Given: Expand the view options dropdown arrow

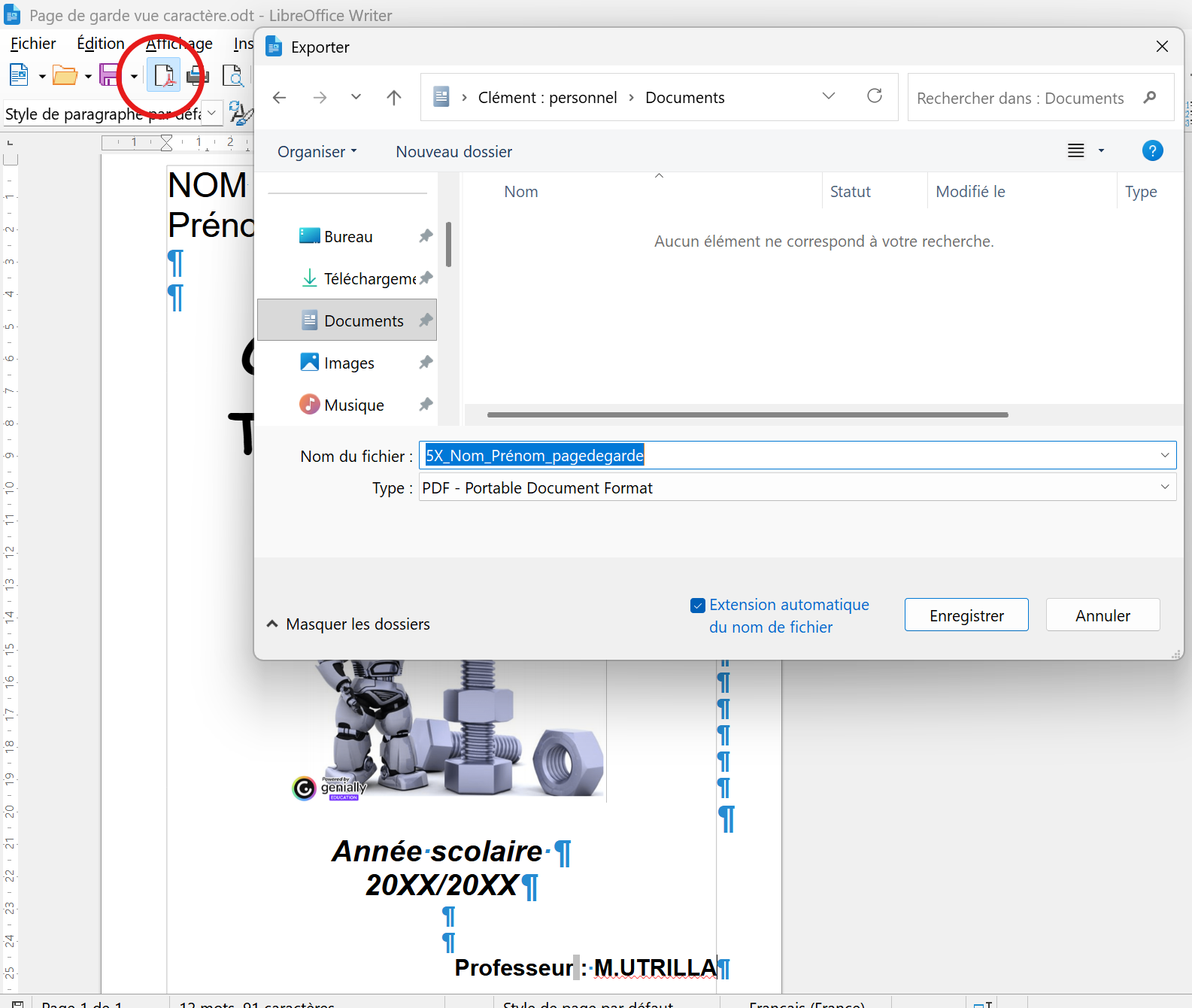Looking at the screenshot, I should (x=1101, y=150).
